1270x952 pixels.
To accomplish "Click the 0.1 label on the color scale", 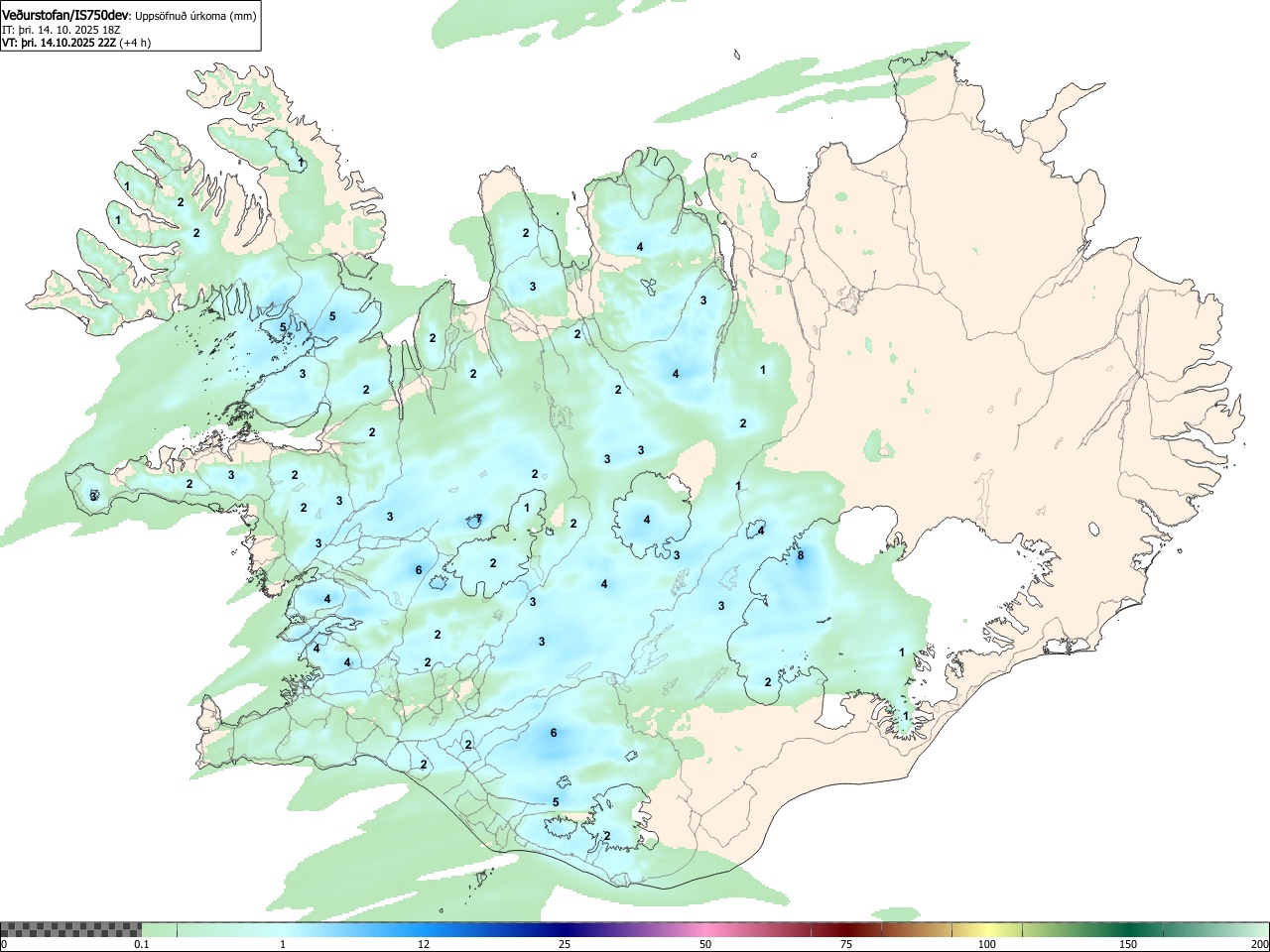I will pyautogui.click(x=141, y=944).
